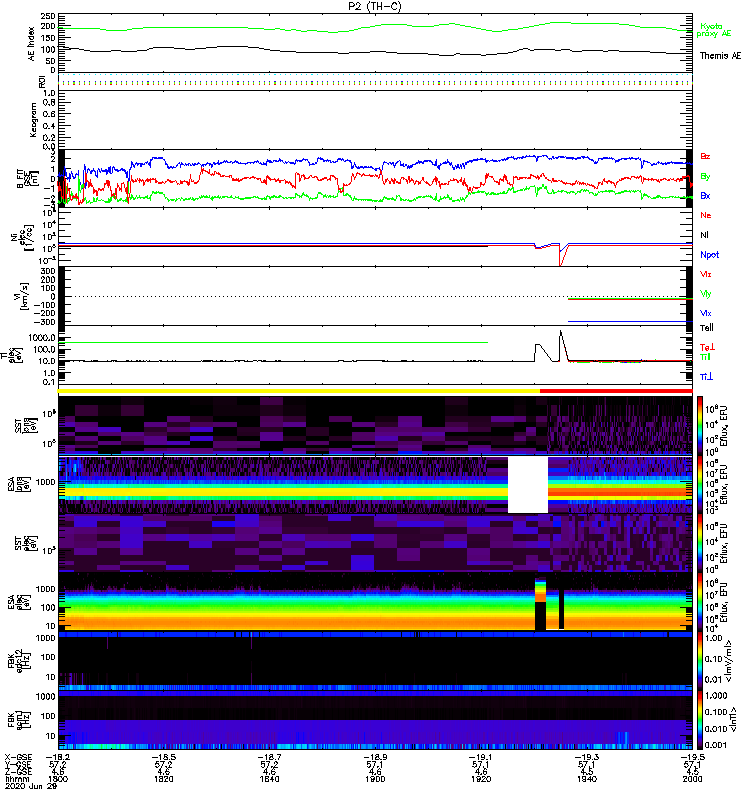Click the black Tell legend label
750x800 pixels.
pyautogui.click(x=707, y=328)
